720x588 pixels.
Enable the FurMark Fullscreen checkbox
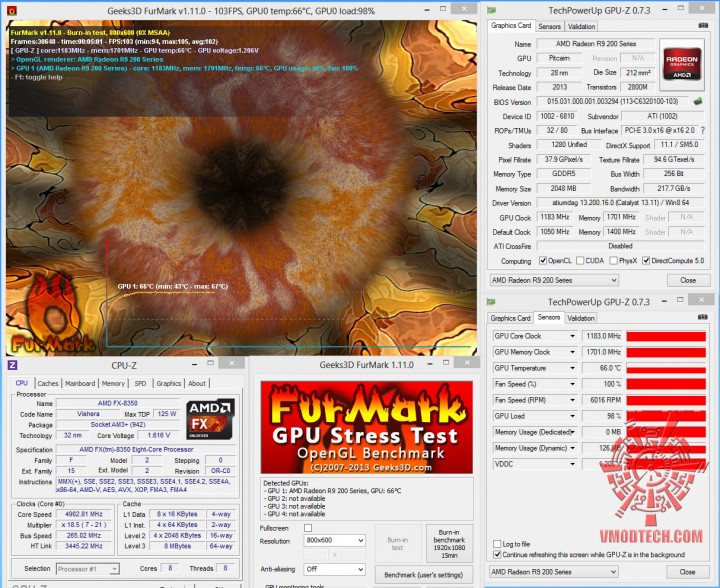click(x=308, y=528)
